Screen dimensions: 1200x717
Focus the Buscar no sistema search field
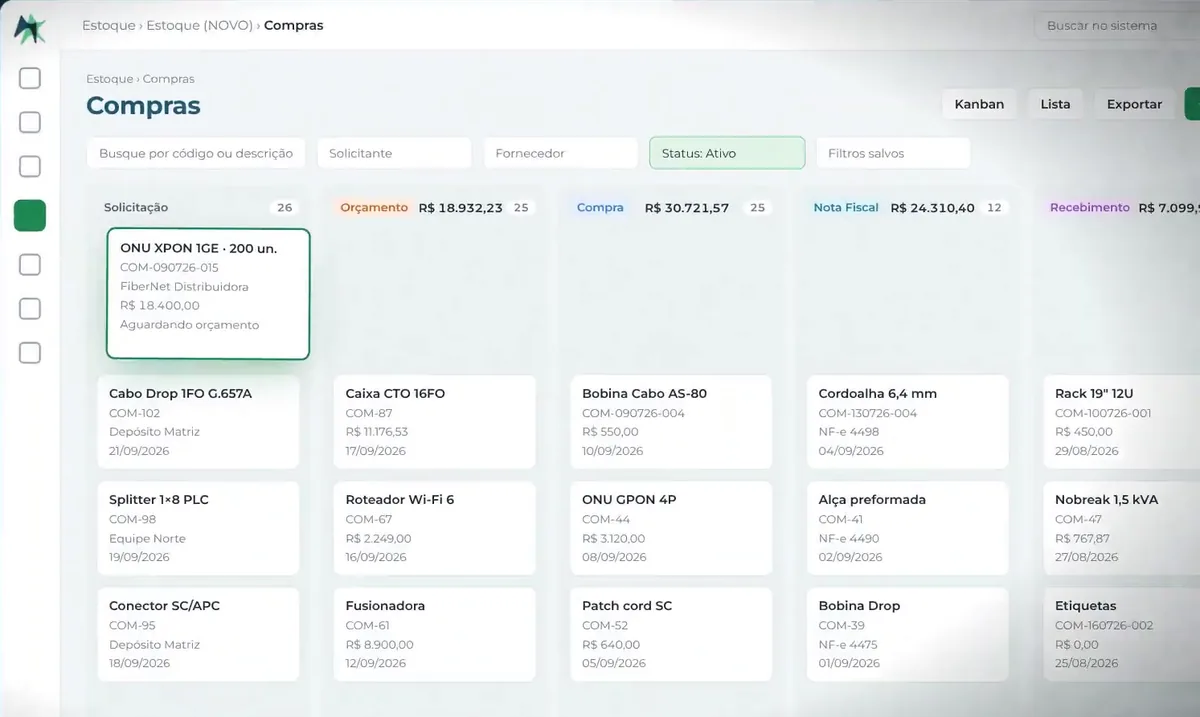pyautogui.click(x=1116, y=25)
